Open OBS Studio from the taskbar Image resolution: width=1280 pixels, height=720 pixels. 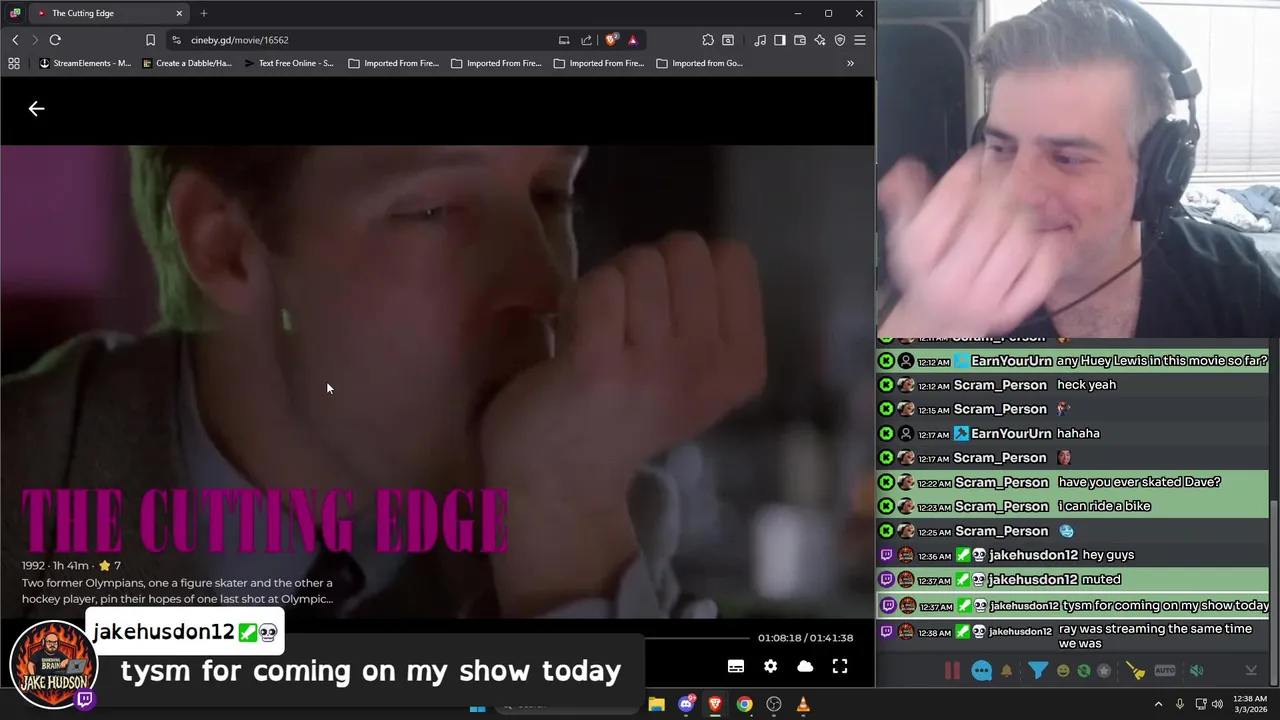click(x=774, y=705)
